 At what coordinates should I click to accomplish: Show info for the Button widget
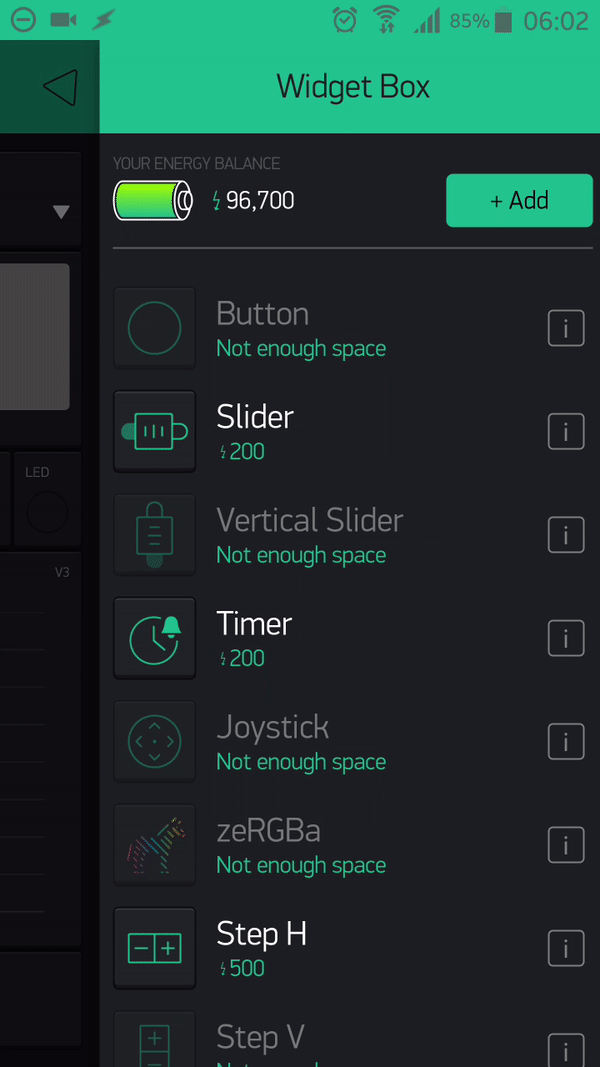coord(566,328)
